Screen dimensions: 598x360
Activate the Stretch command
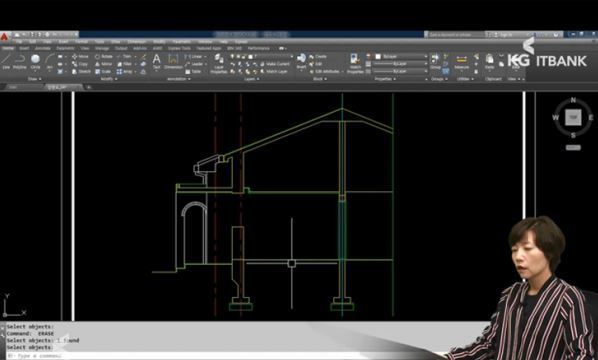81,71
